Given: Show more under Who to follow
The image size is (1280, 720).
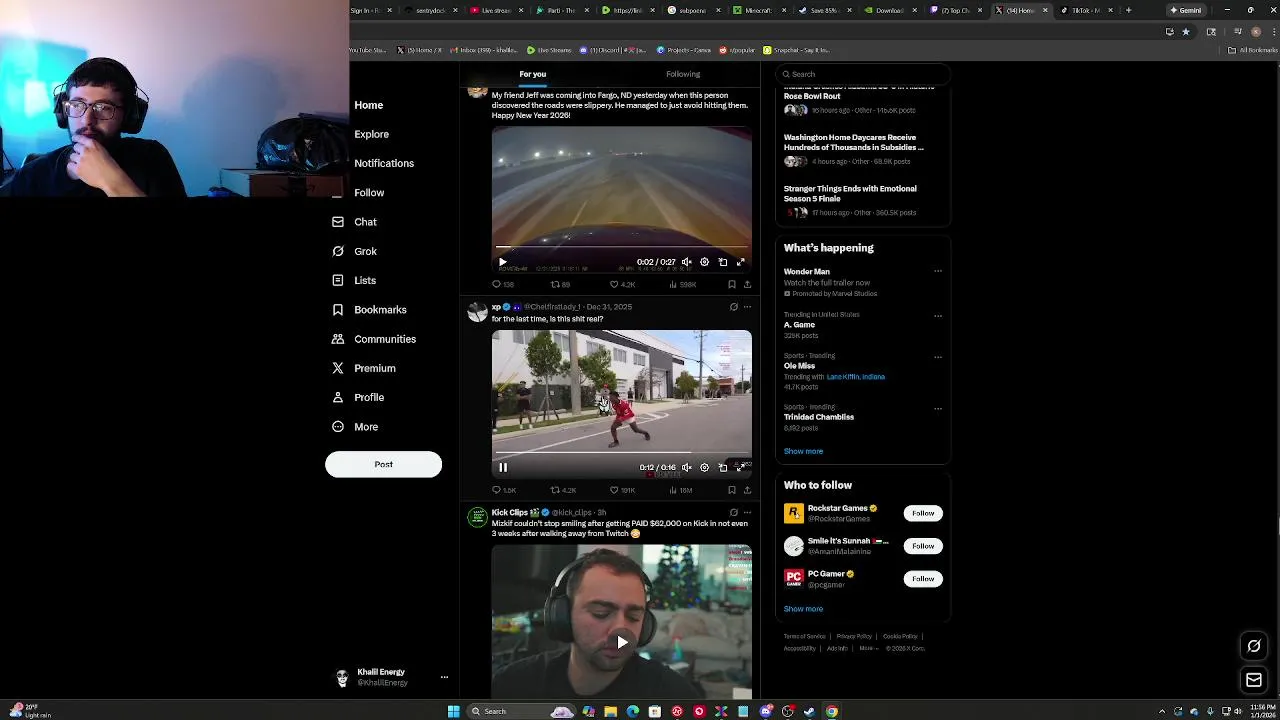Looking at the screenshot, I should point(803,609).
